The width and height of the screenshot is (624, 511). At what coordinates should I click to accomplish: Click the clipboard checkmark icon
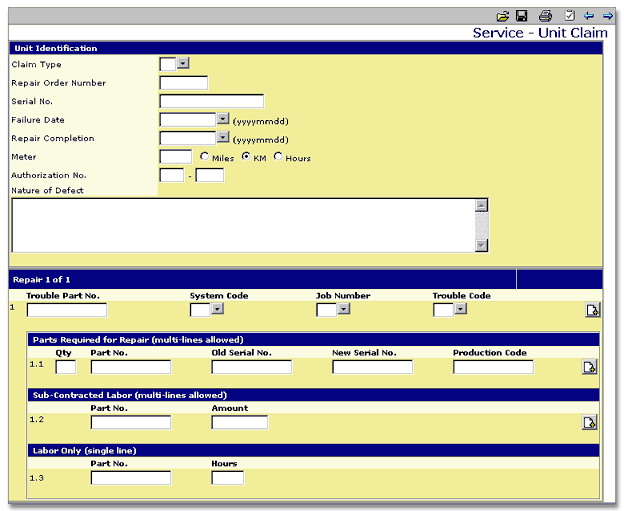point(569,16)
